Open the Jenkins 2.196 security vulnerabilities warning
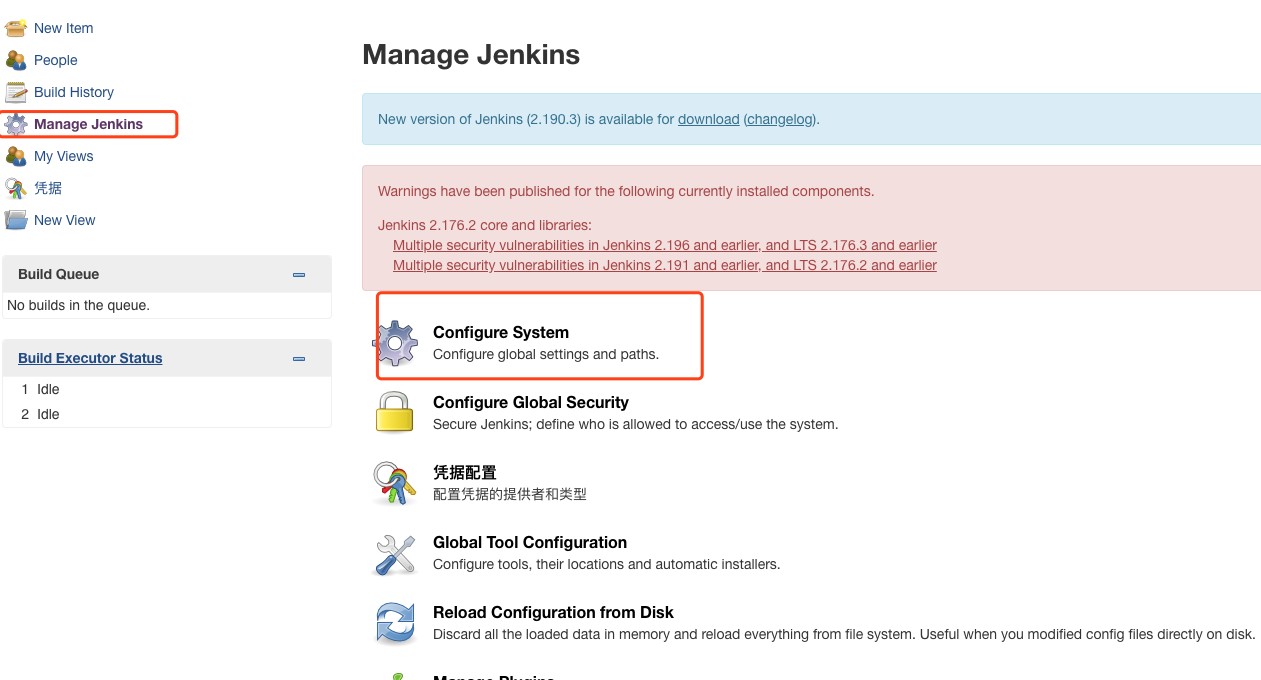 click(x=664, y=245)
